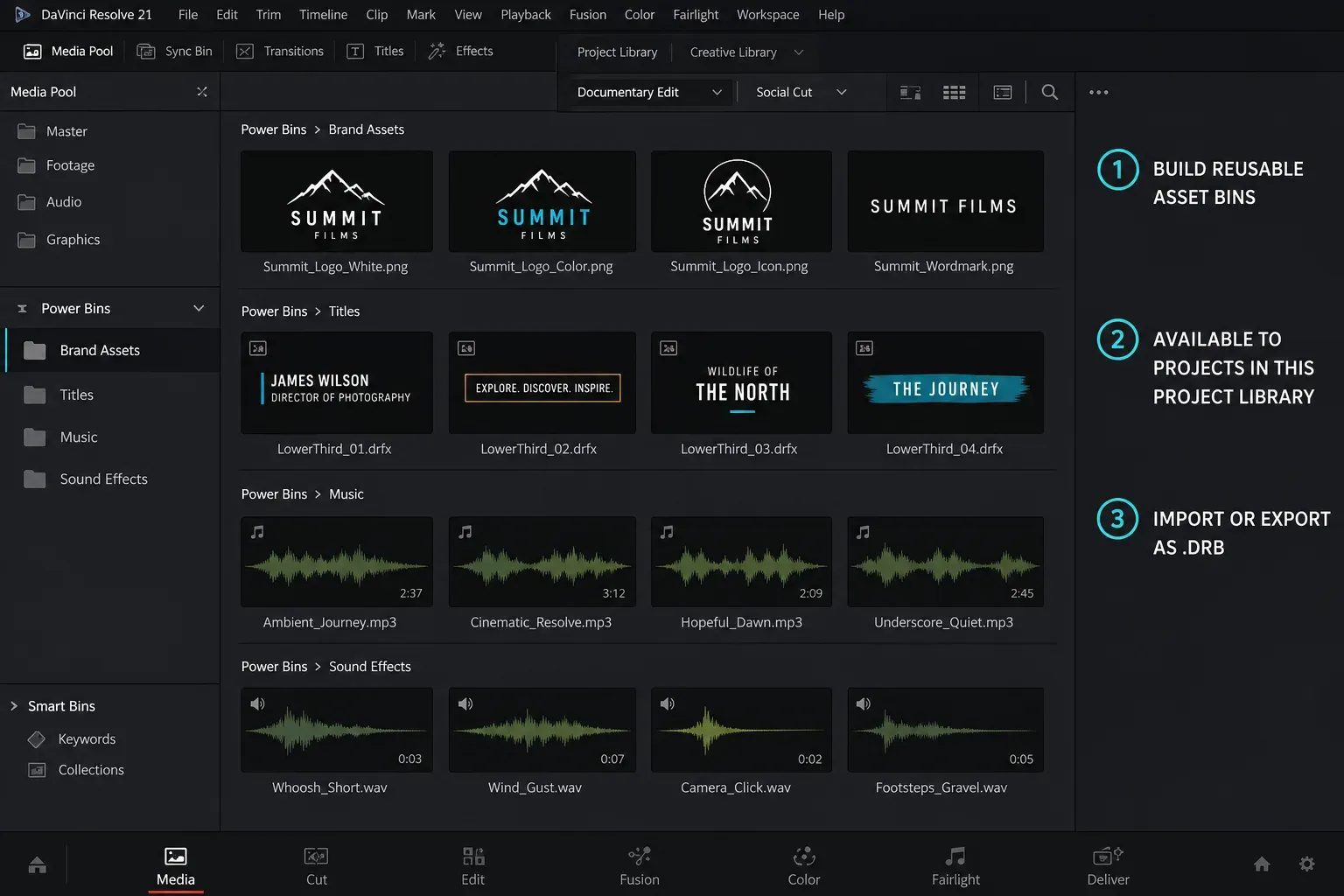Click the Hopeful_Dawn.mp3 file name

(741, 622)
